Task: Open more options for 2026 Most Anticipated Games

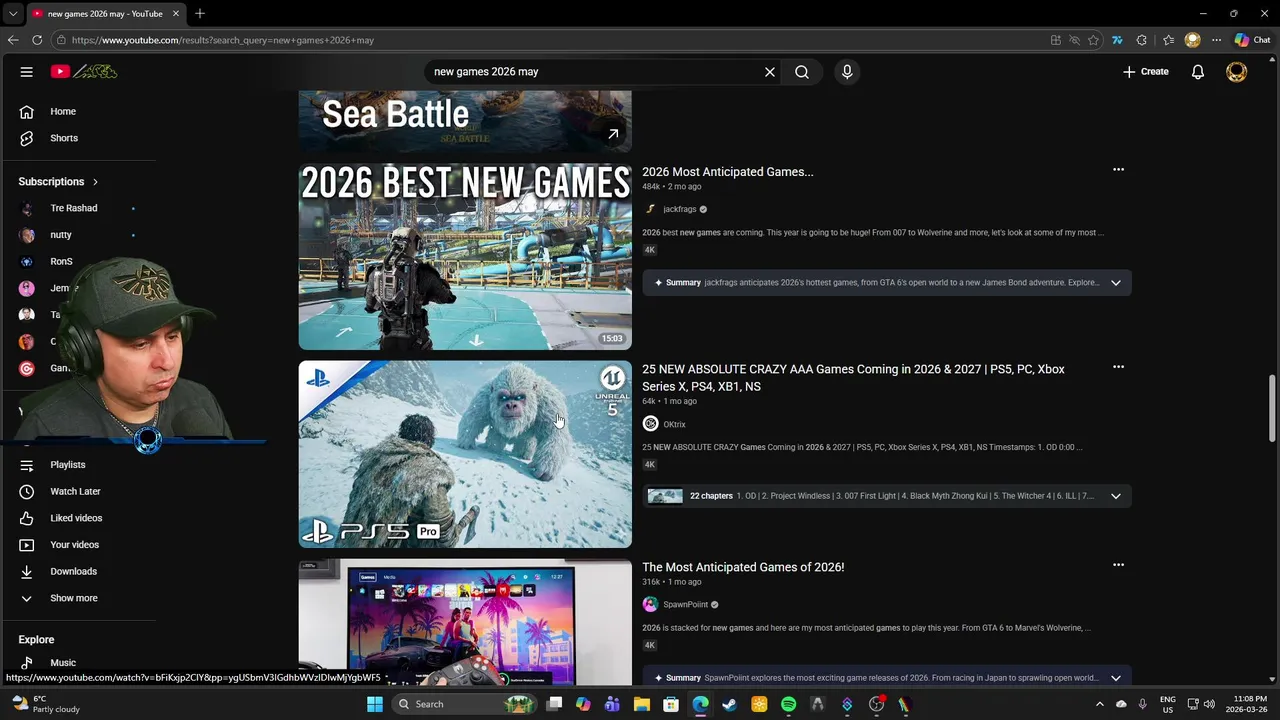Action: [x=1118, y=170]
